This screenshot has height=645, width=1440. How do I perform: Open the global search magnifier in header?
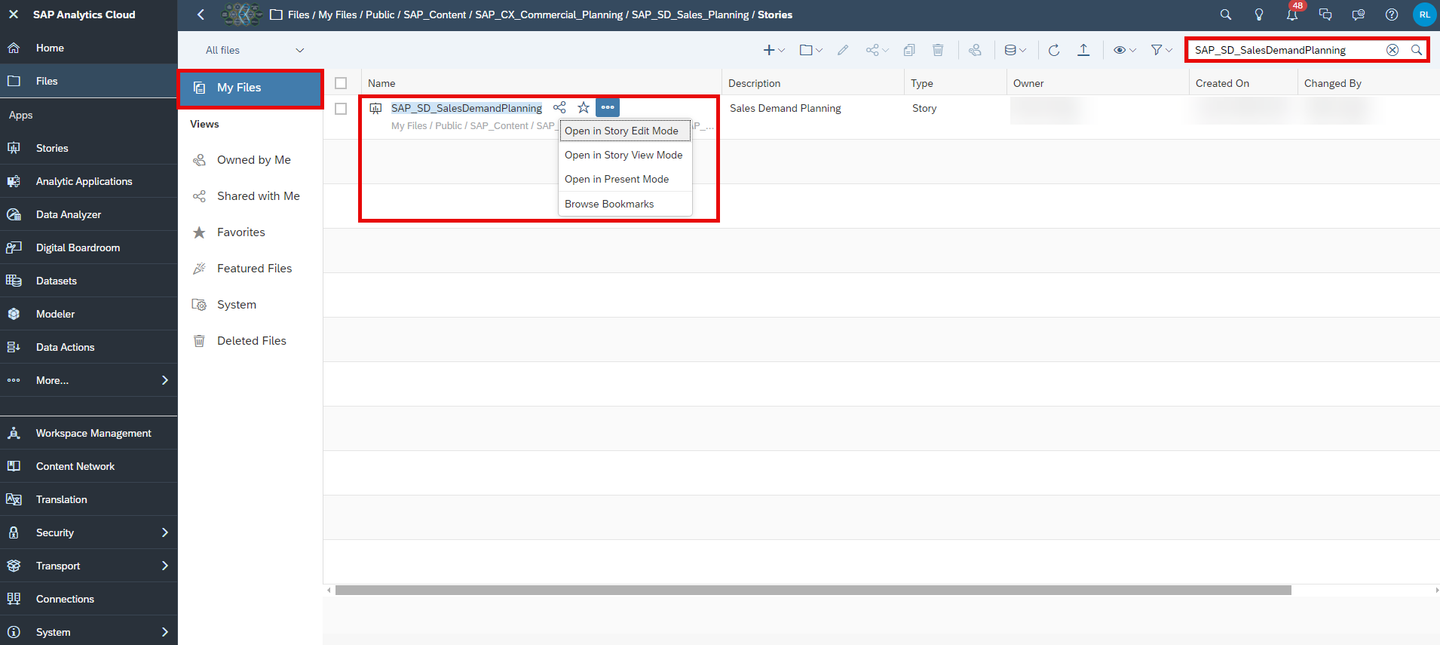(1226, 15)
